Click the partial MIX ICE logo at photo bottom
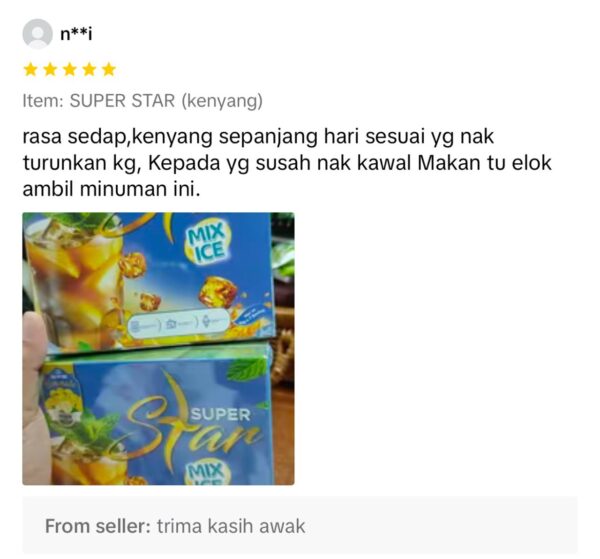 [208, 472]
